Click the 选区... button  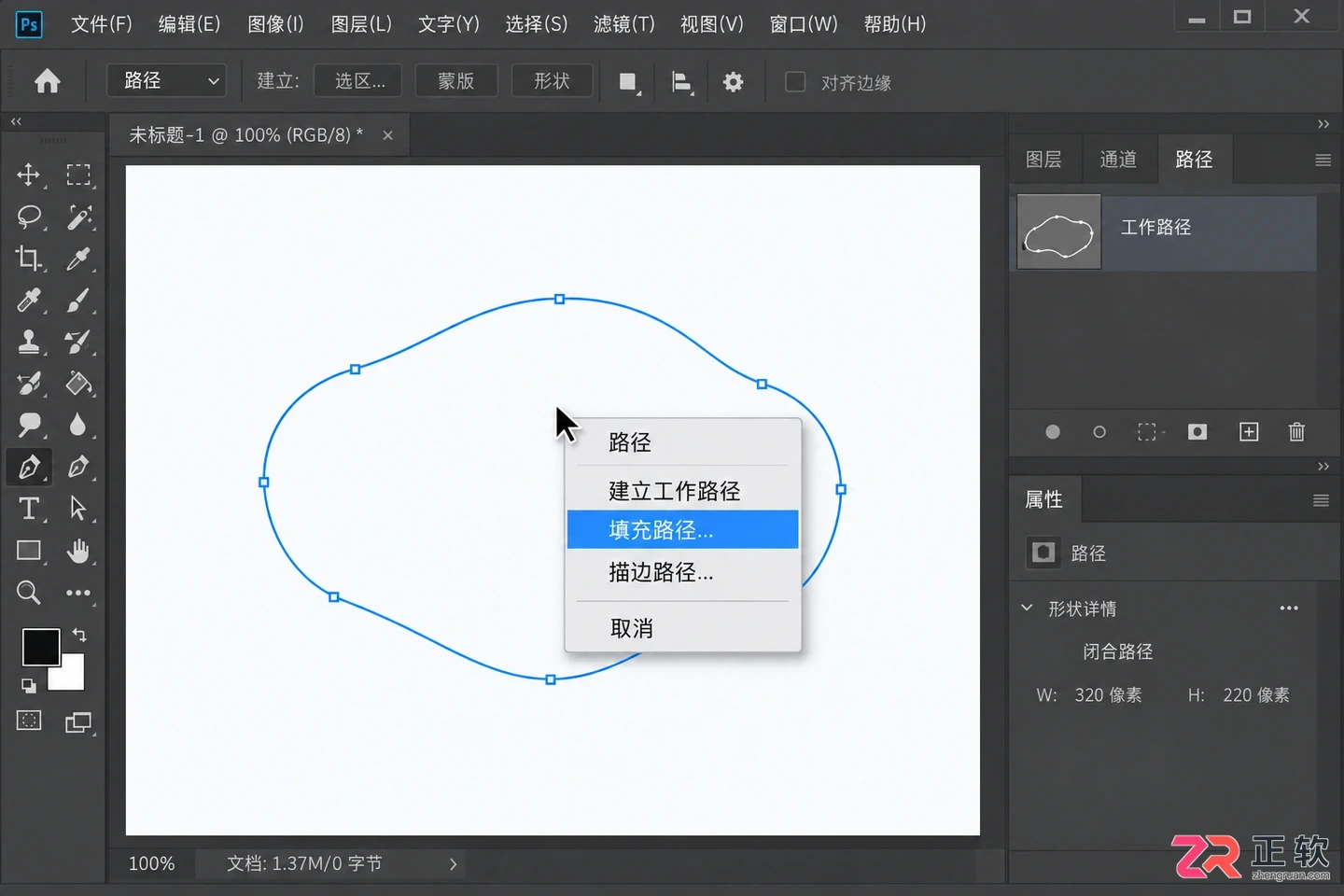[x=359, y=81]
